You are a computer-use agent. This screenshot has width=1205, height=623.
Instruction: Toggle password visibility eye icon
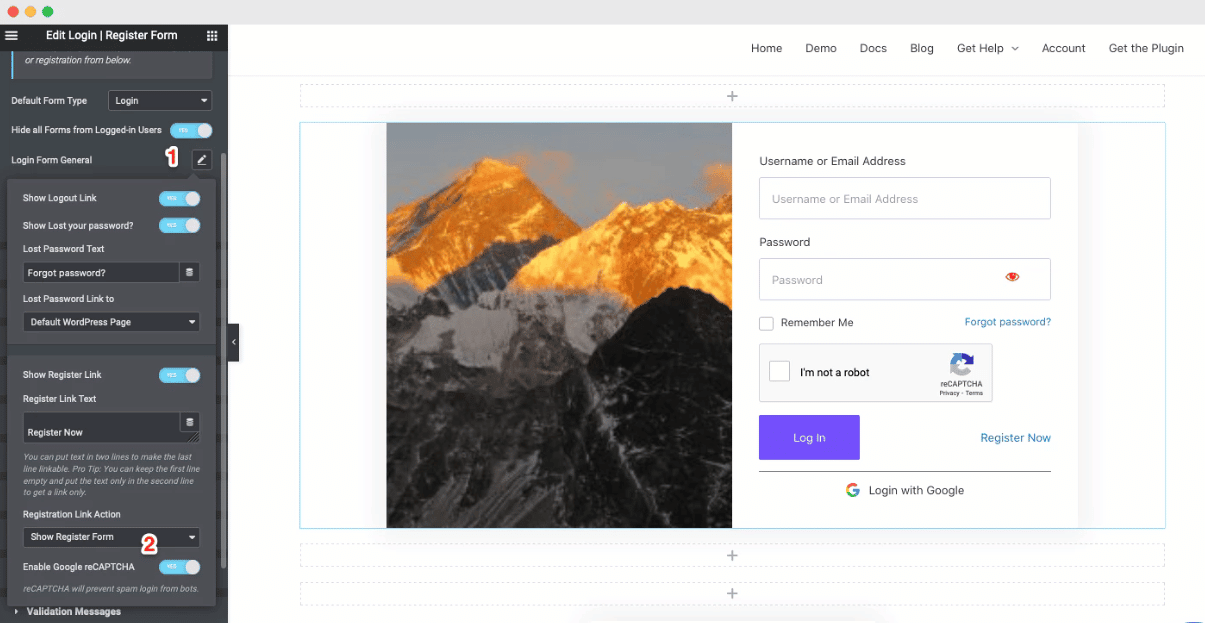pos(1012,277)
